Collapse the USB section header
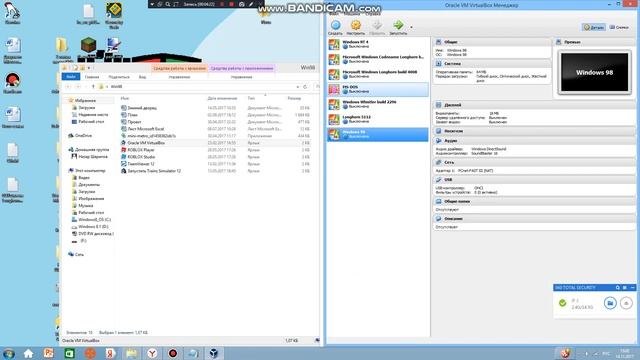Screen dimensions: 640x360 534,180
